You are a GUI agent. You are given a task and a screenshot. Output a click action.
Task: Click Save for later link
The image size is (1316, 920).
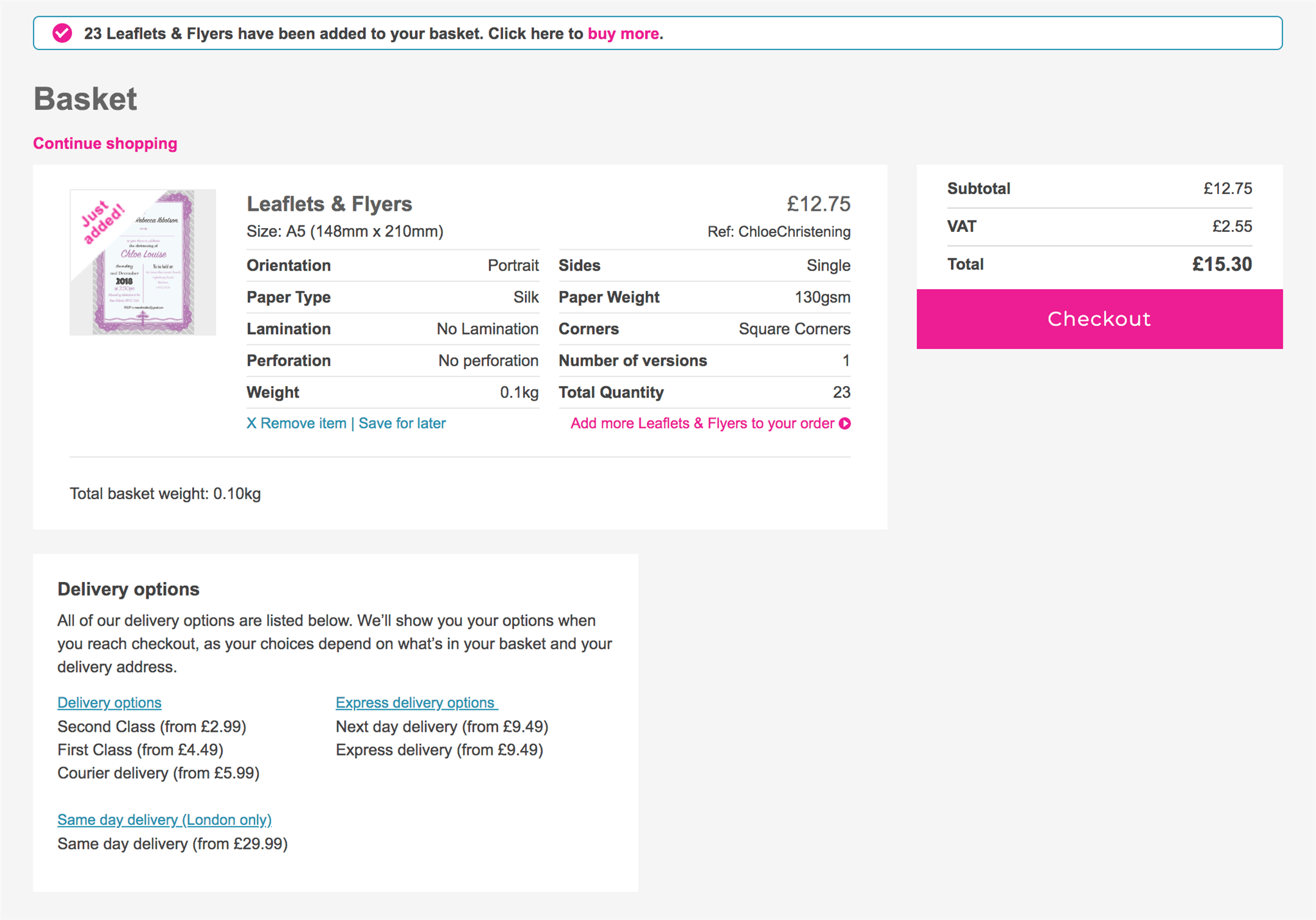(402, 423)
